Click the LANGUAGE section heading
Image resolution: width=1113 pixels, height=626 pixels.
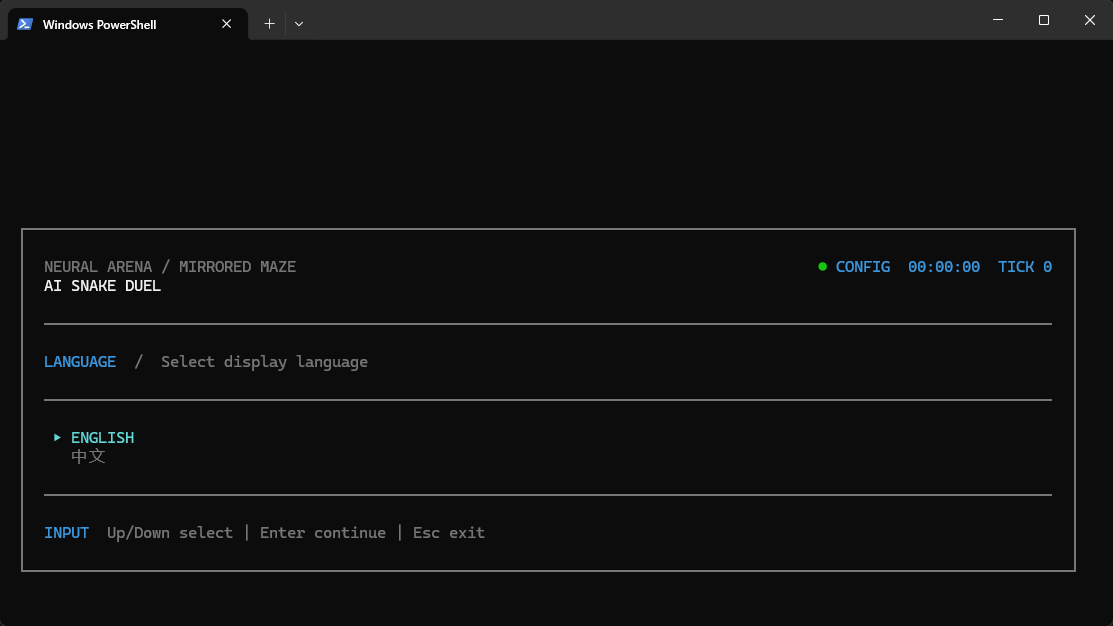tap(80, 362)
